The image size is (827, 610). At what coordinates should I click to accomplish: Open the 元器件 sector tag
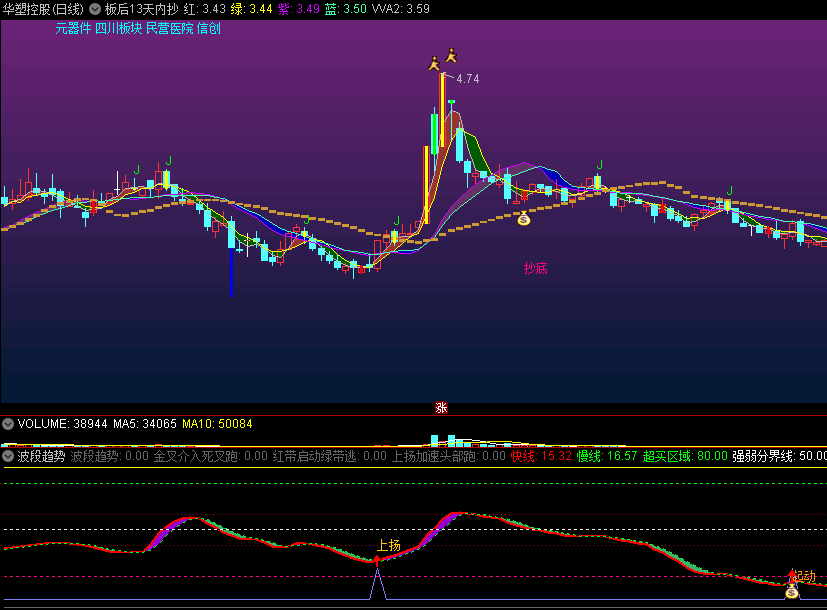point(73,29)
